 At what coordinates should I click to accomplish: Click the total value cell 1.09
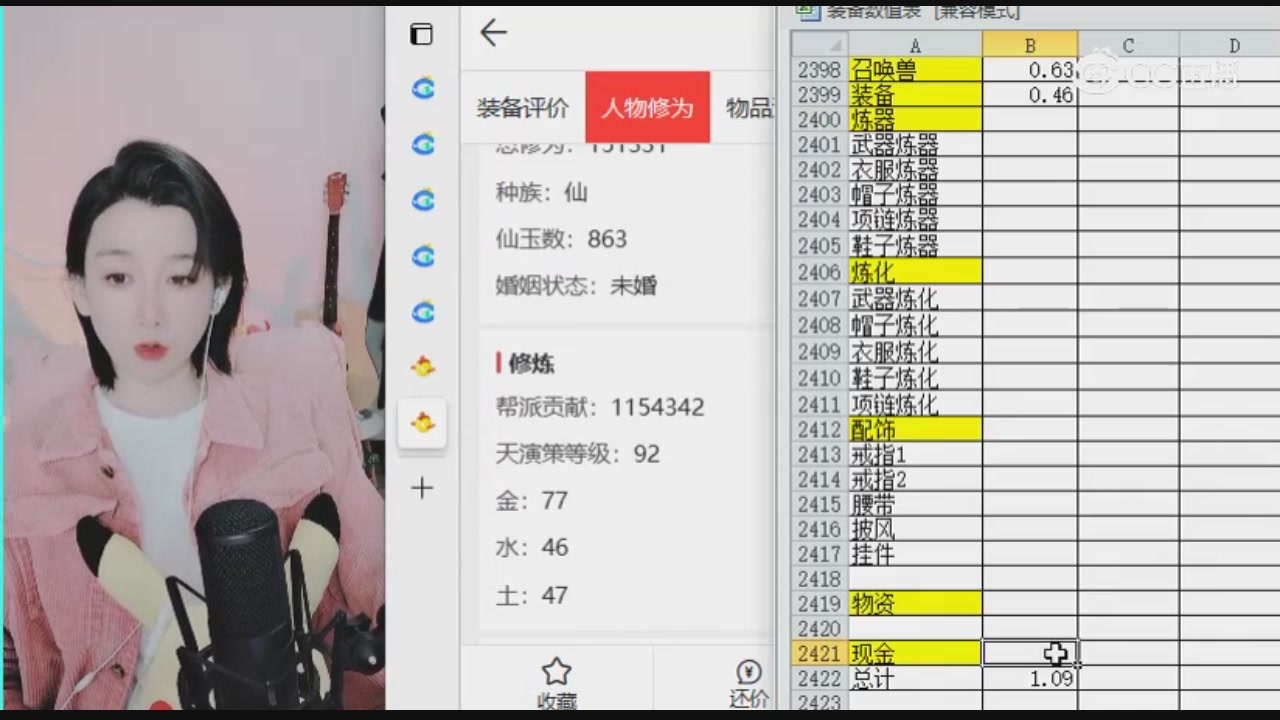[1030, 679]
